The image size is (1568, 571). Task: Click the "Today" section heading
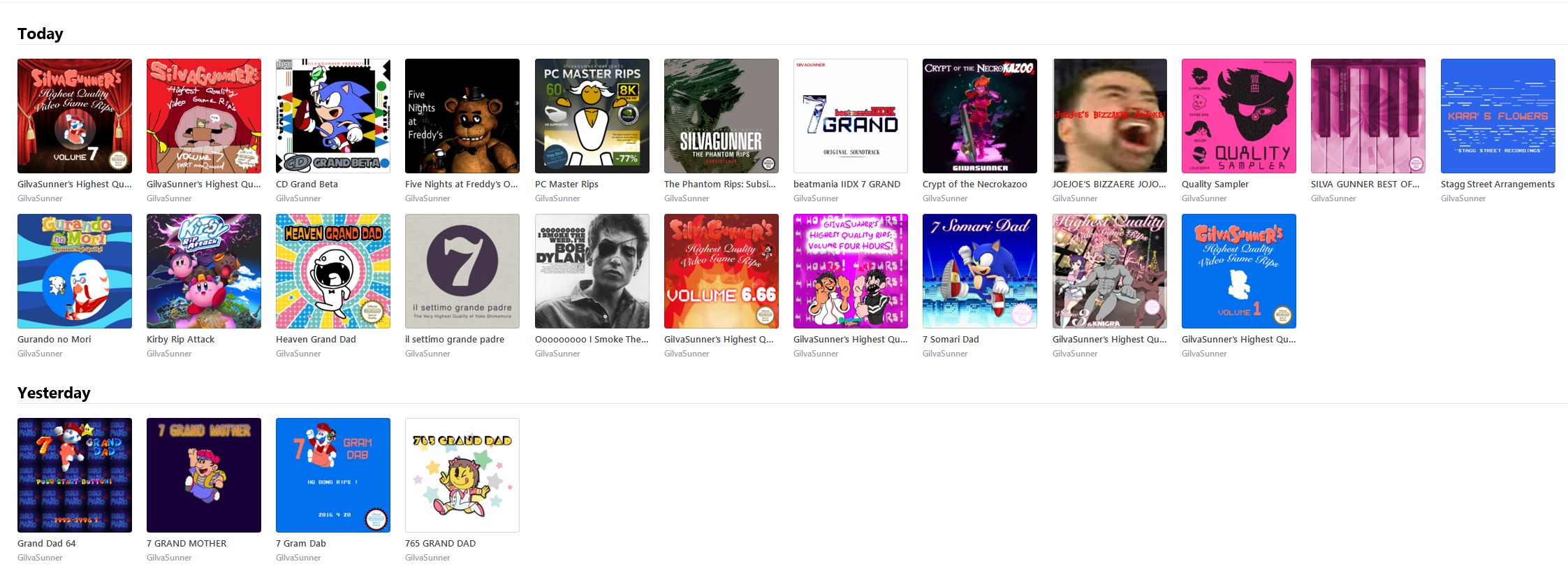(41, 34)
